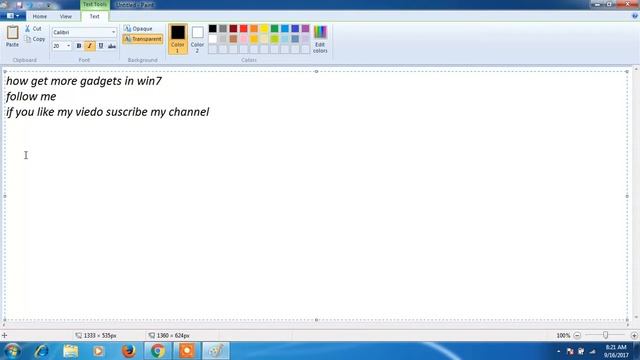Open Edit colors dialog
The height and width of the screenshot is (360, 640).
pos(320,39)
